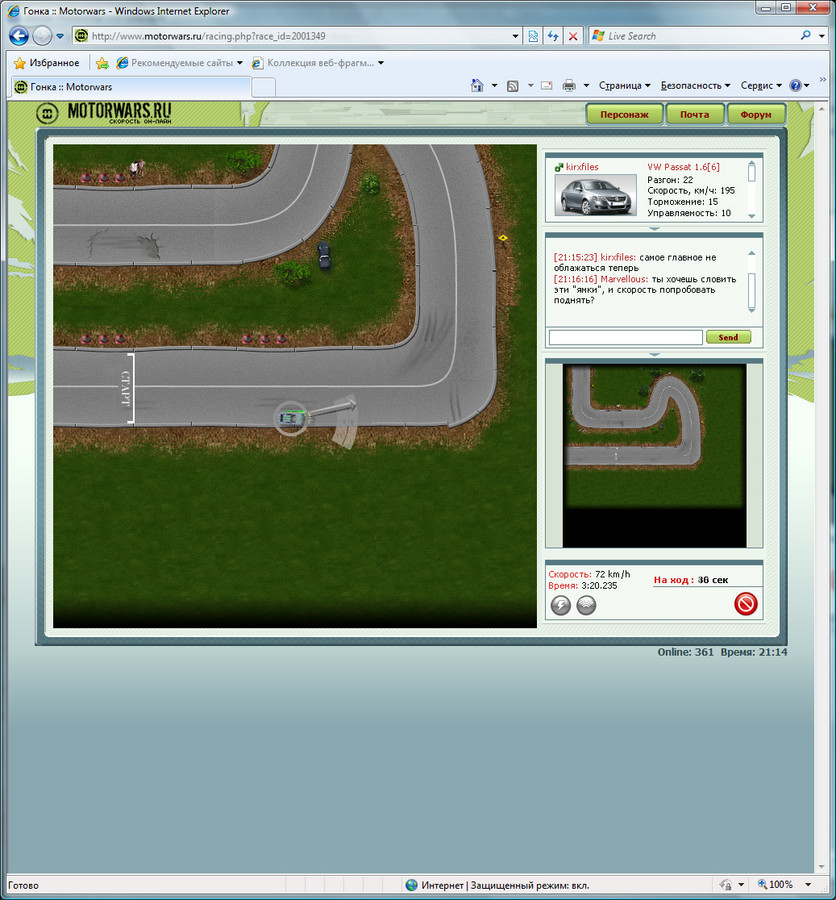This screenshot has height=900, width=836.
Task: Expand the zoom level dropdown arrow
Action: coord(808,885)
